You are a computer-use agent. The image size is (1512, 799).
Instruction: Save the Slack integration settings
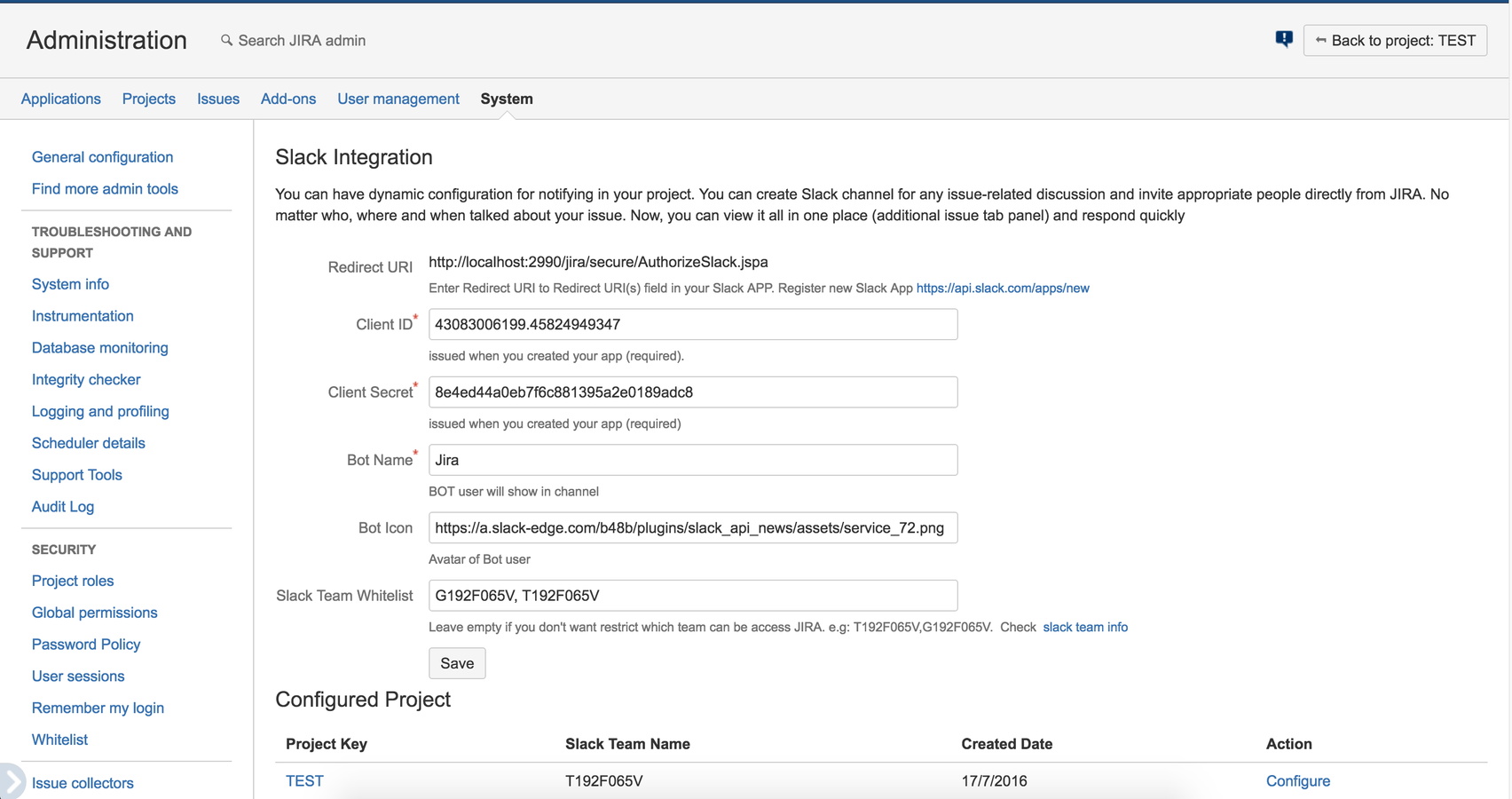click(457, 663)
